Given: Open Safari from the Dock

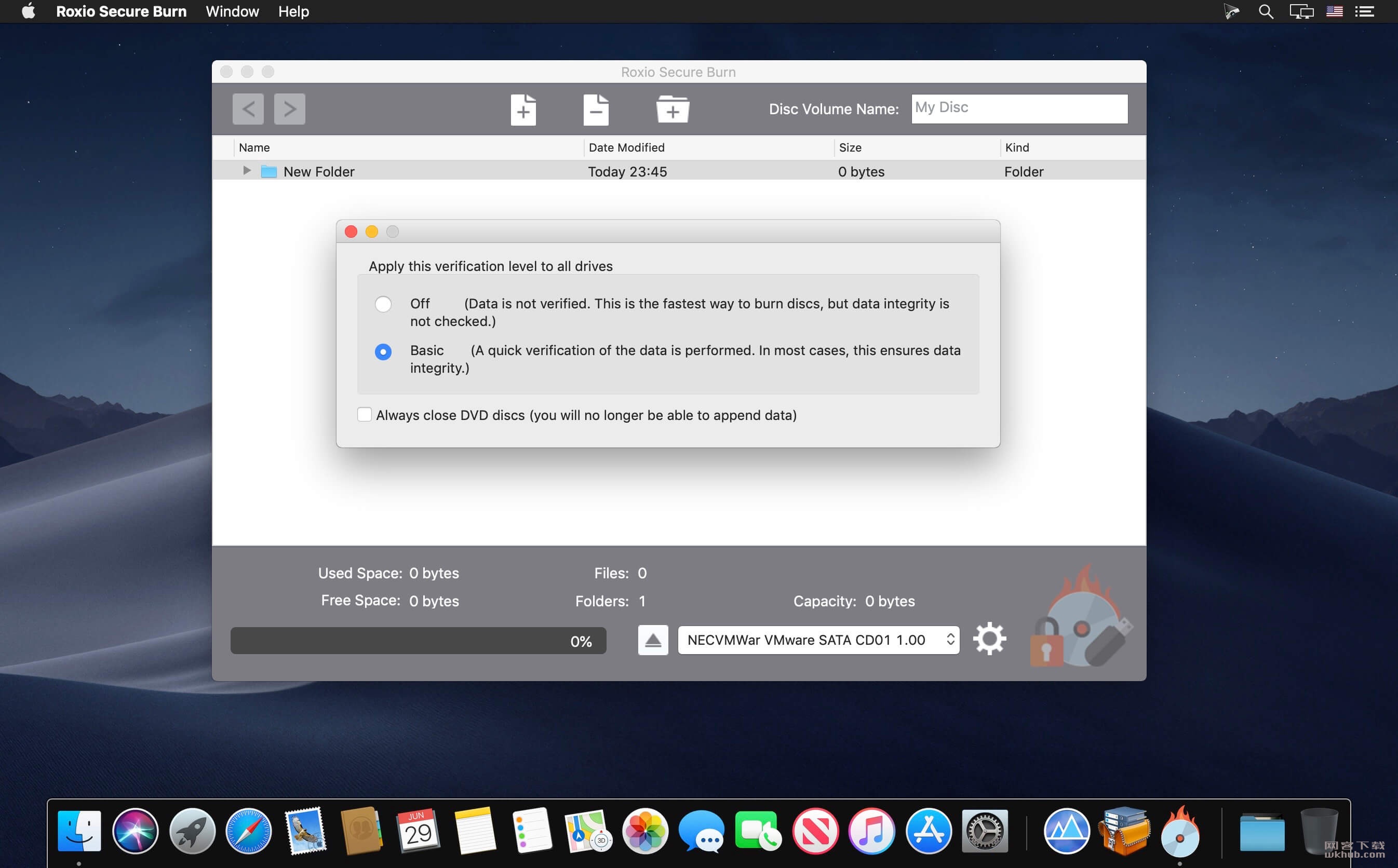Looking at the screenshot, I should (x=249, y=831).
